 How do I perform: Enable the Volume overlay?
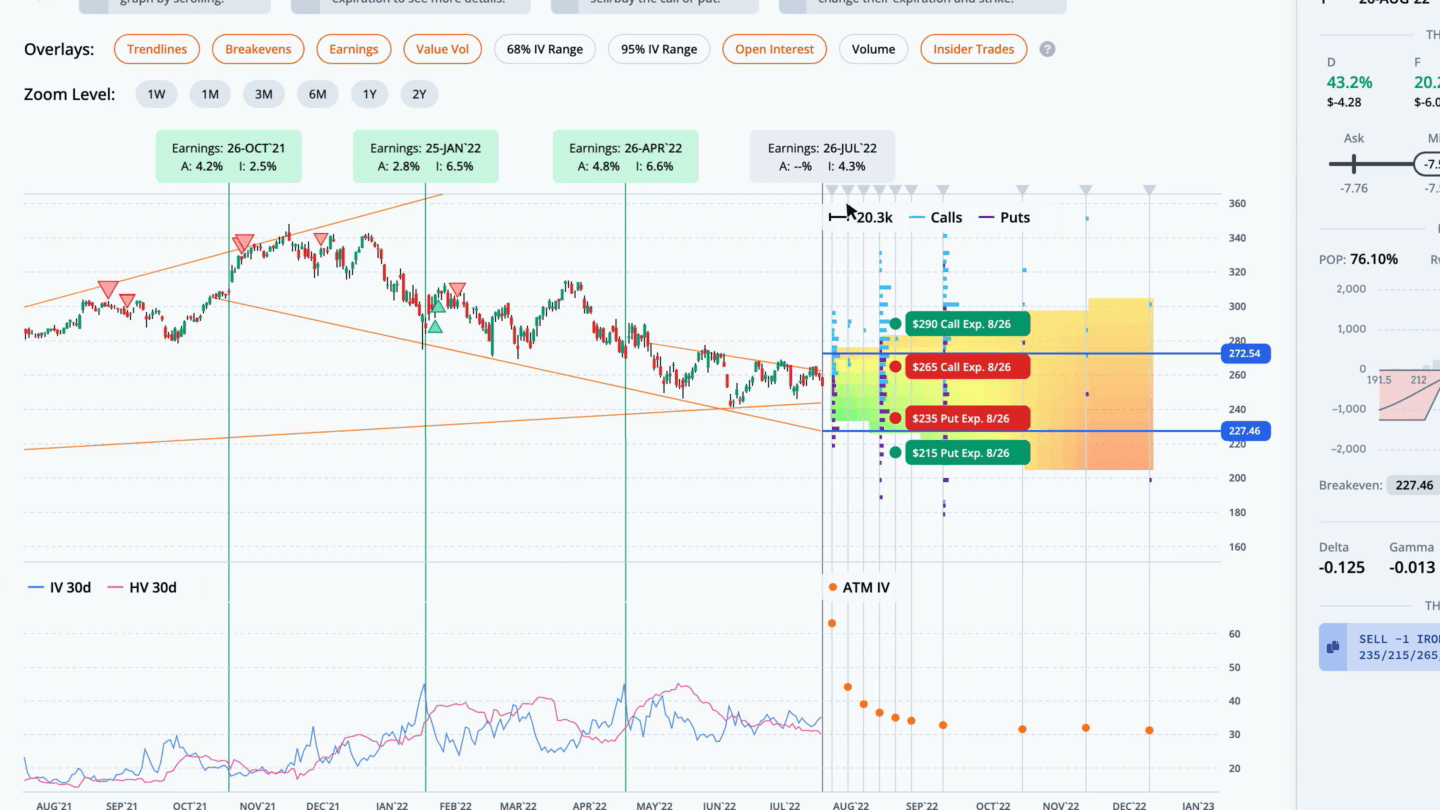click(x=874, y=49)
